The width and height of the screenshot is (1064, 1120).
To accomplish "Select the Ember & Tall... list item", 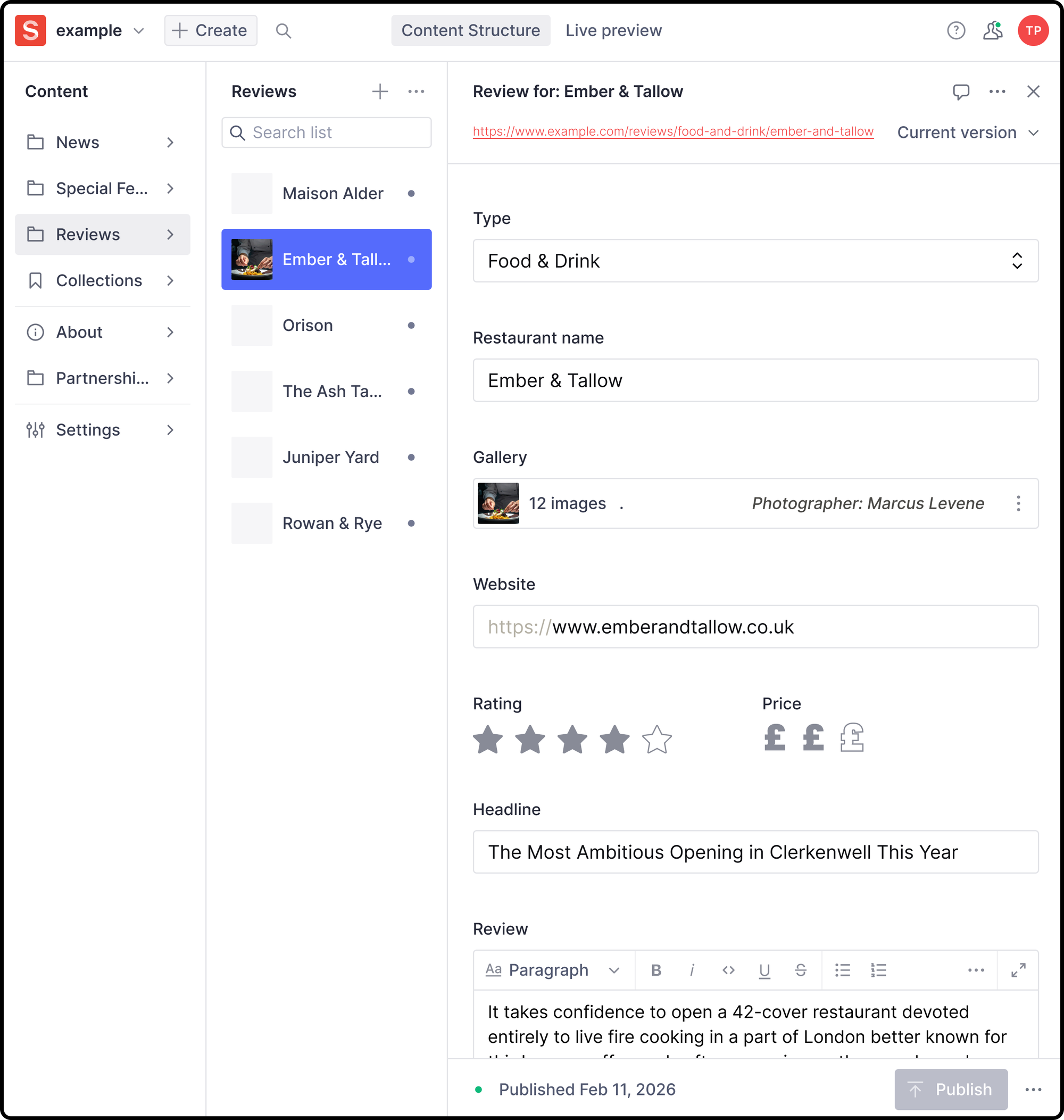I will 326,260.
